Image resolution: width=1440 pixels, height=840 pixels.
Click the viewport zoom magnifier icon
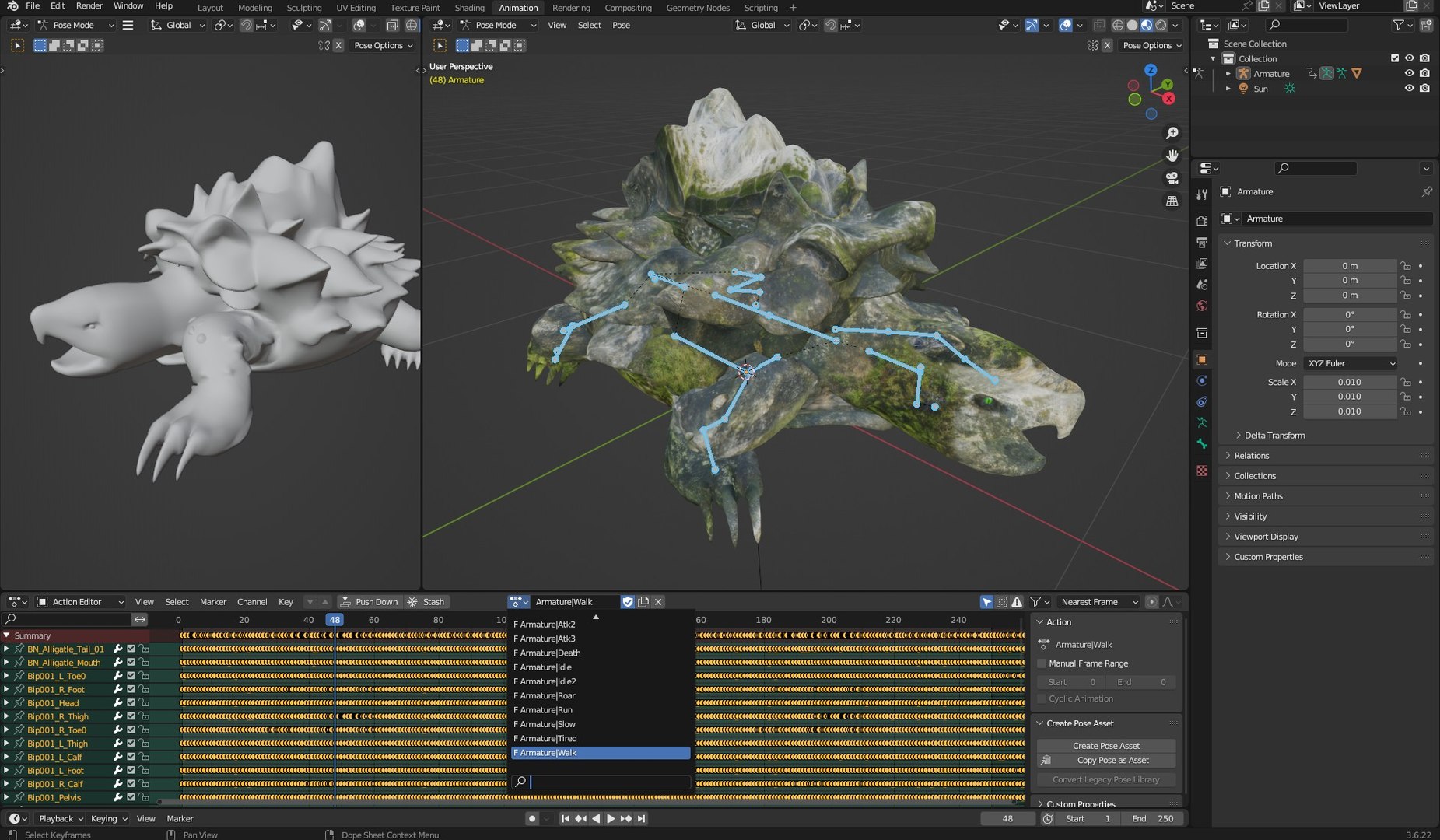pyautogui.click(x=1172, y=133)
